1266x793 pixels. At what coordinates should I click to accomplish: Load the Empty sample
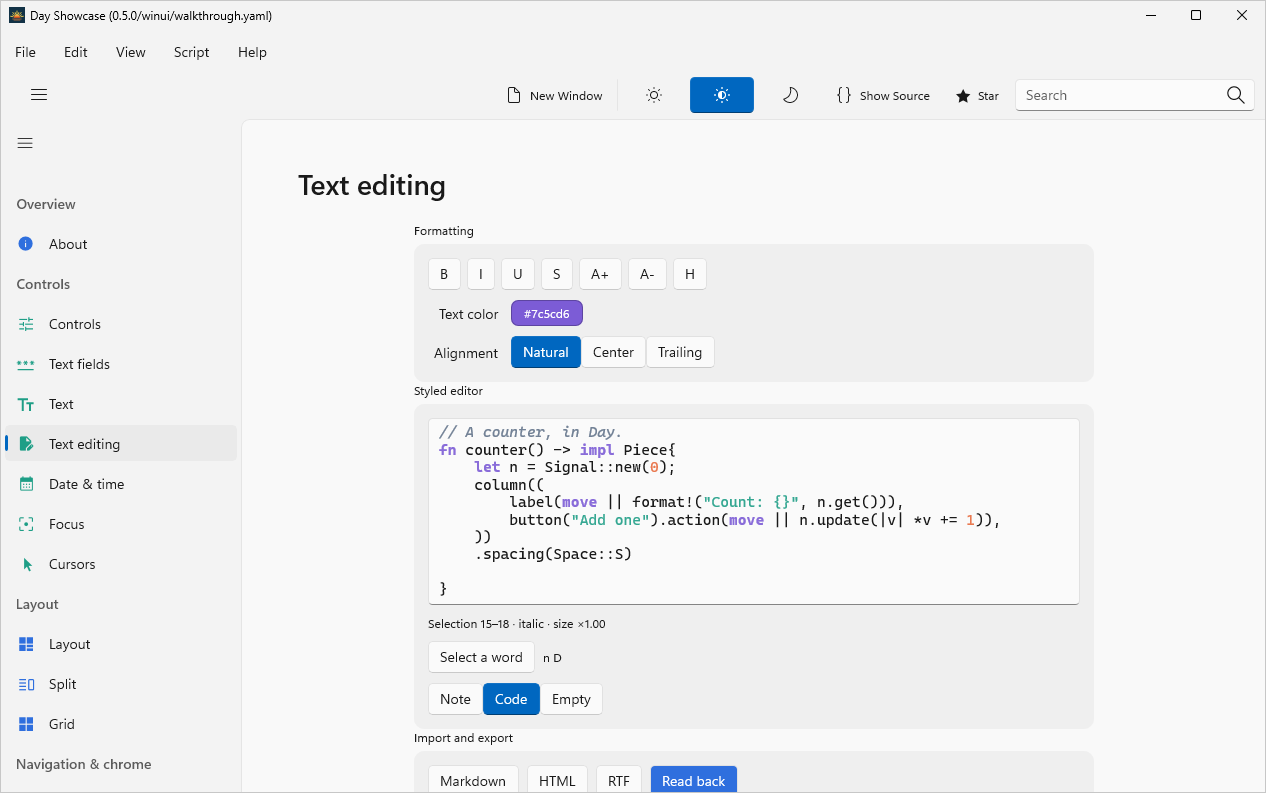tap(571, 699)
